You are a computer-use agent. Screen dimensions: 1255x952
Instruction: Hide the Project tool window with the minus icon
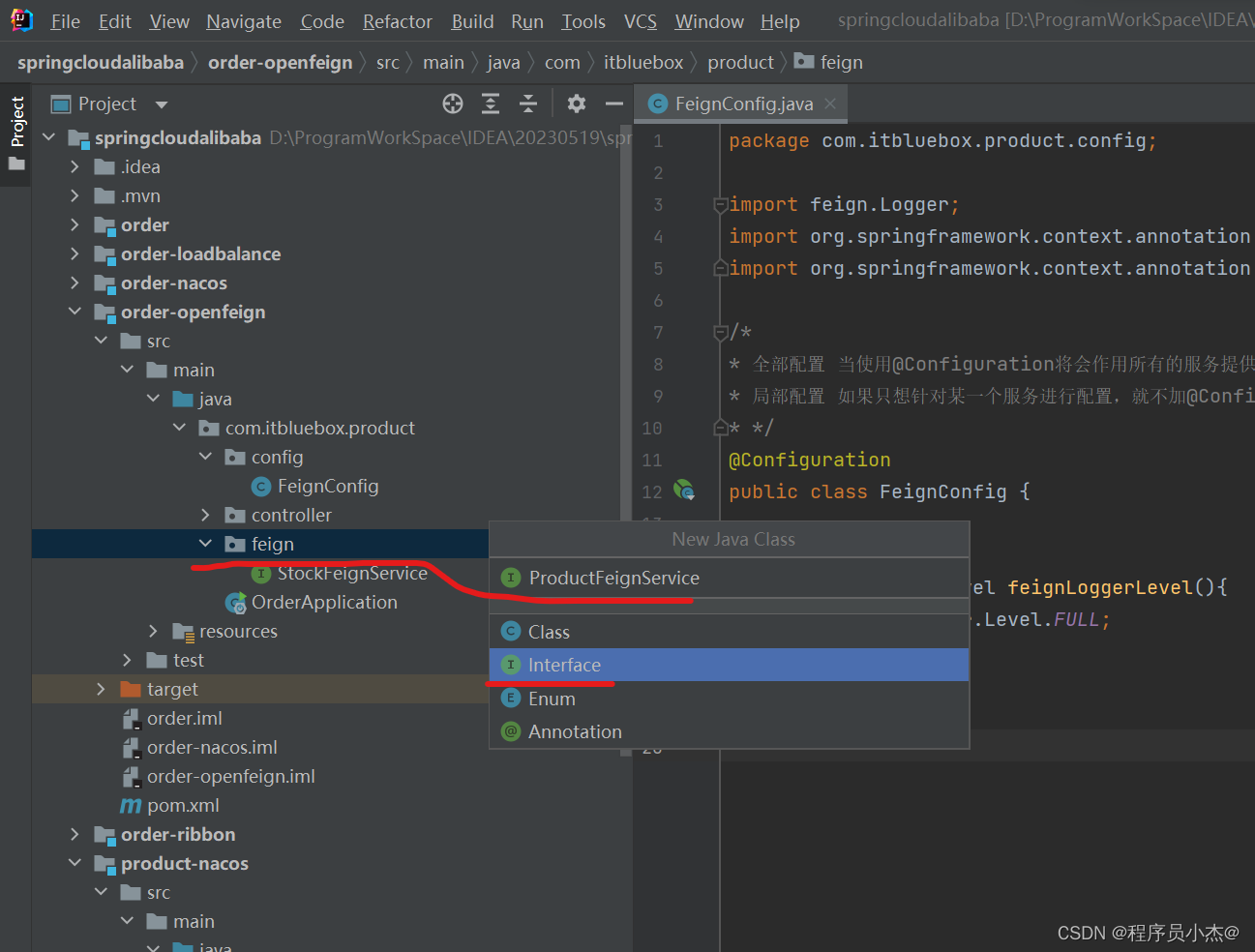(x=614, y=104)
